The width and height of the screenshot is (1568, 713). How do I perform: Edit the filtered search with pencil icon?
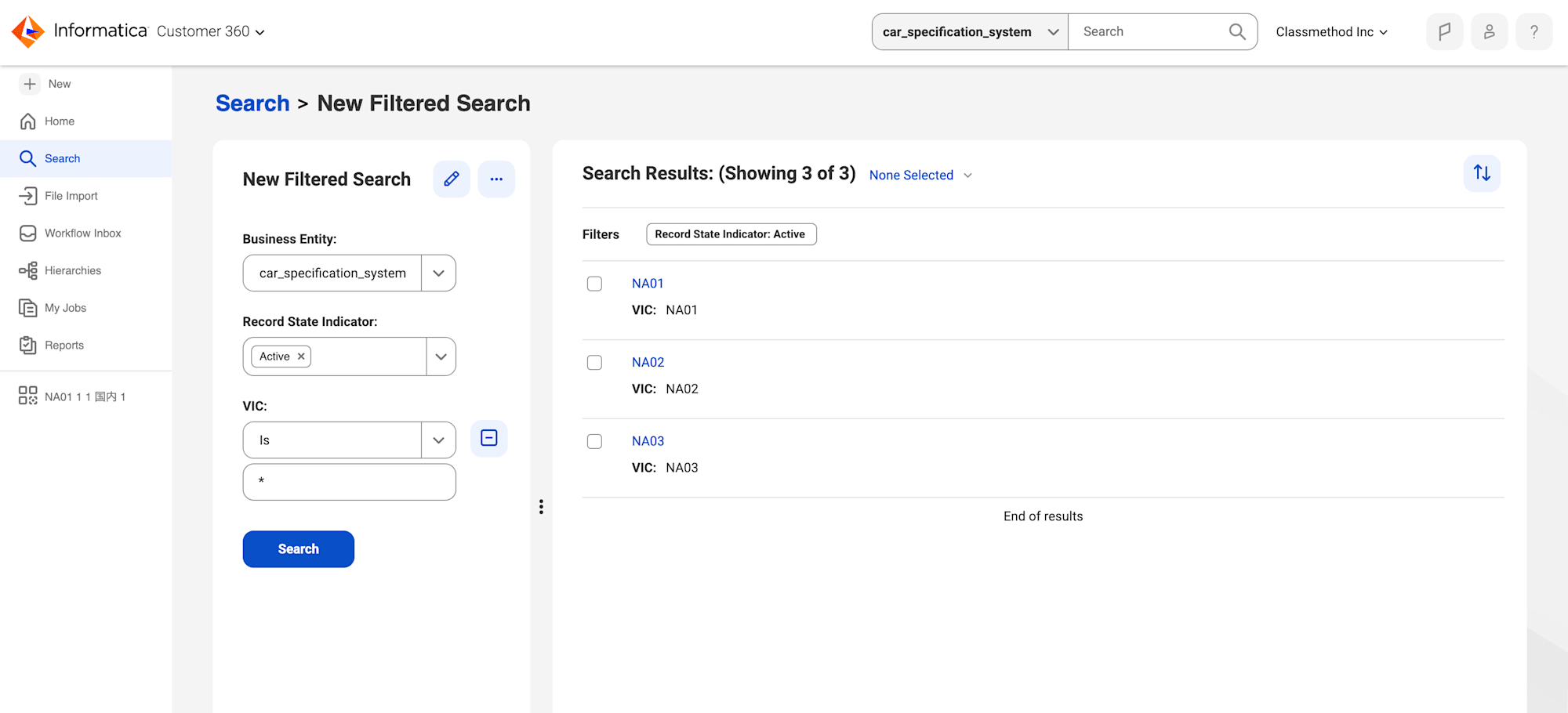click(452, 179)
